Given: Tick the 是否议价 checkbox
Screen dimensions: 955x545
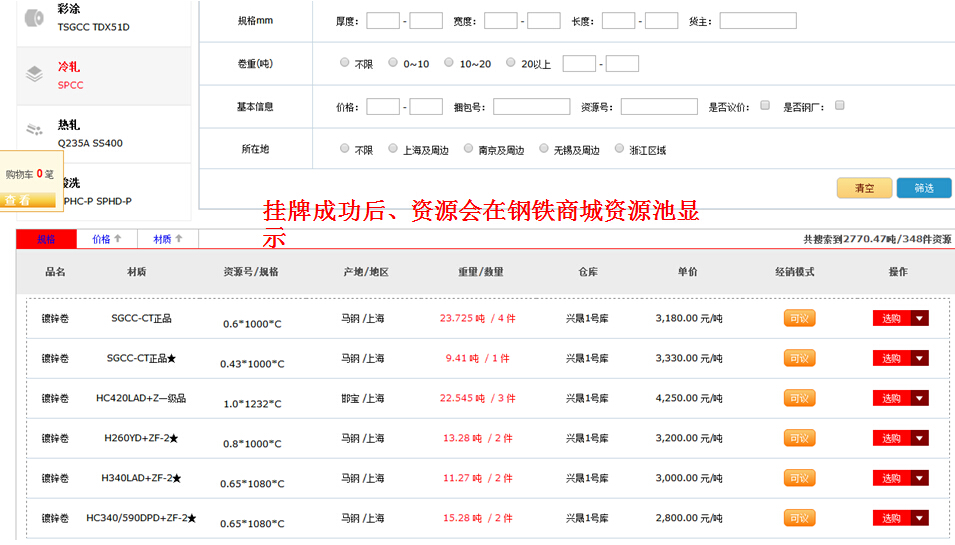Looking at the screenshot, I should point(765,105).
